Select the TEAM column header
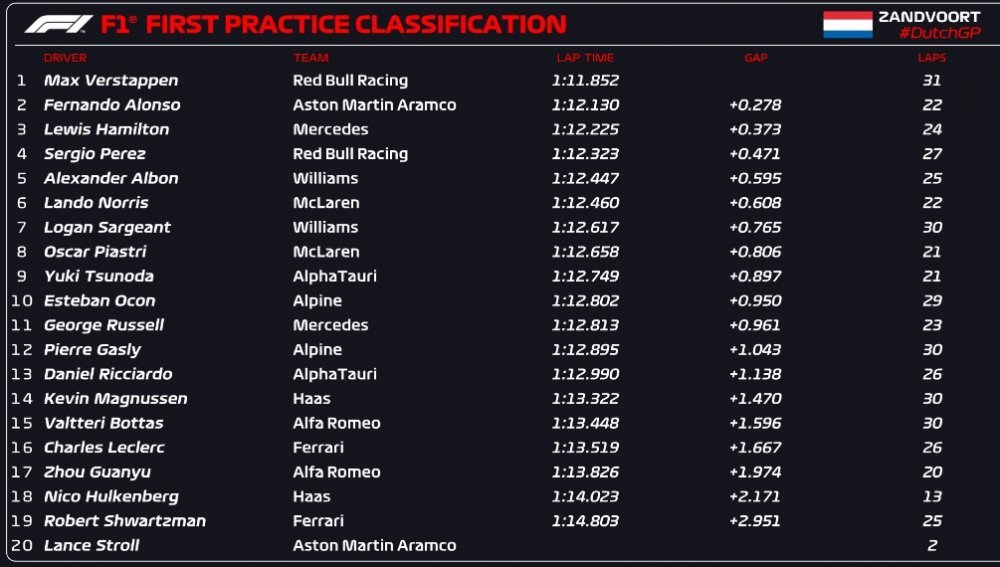Screen dimensions: 1000x567 point(311,58)
